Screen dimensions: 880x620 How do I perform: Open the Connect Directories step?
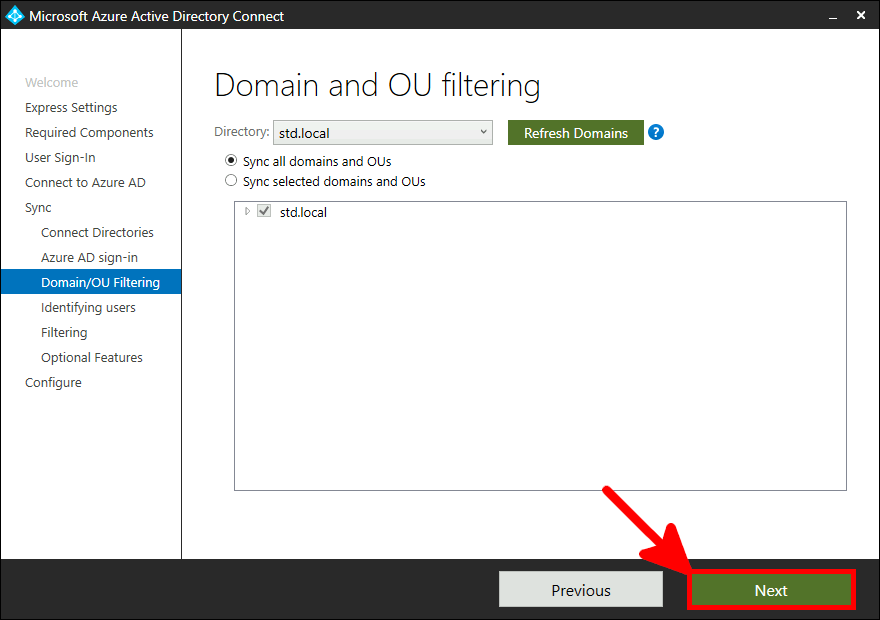pyautogui.click(x=97, y=232)
